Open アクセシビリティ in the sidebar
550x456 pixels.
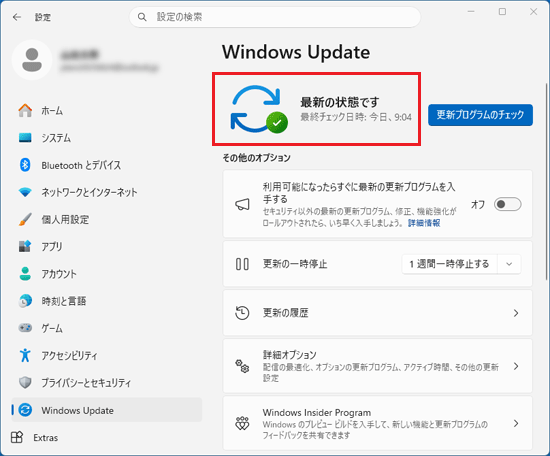pyautogui.click(x=107, y=355)
